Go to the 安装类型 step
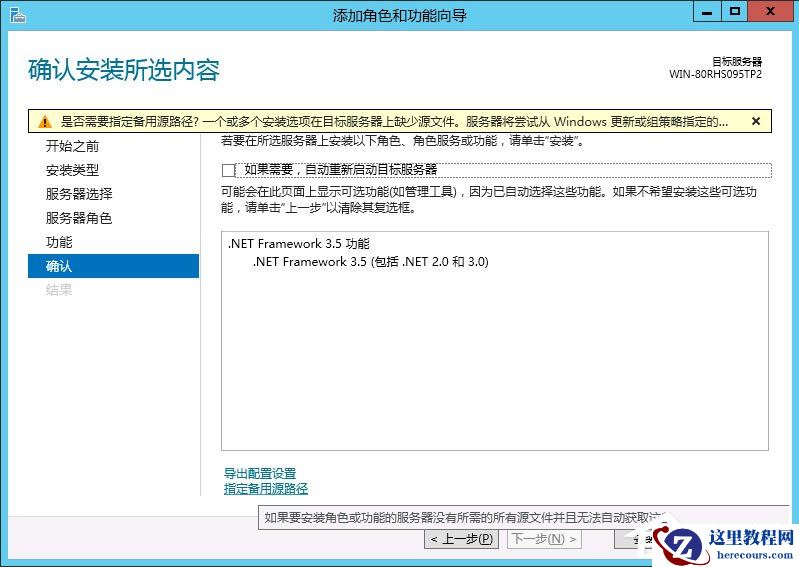This screenshot has height=567, width=799. 72,170
